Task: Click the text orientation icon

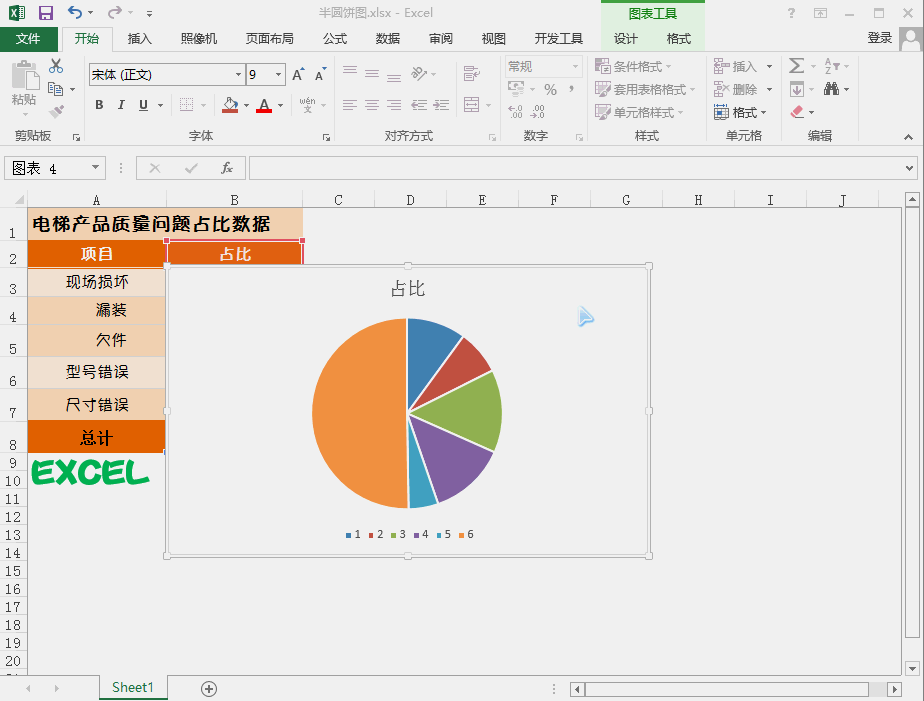Action: click(419, 74)
